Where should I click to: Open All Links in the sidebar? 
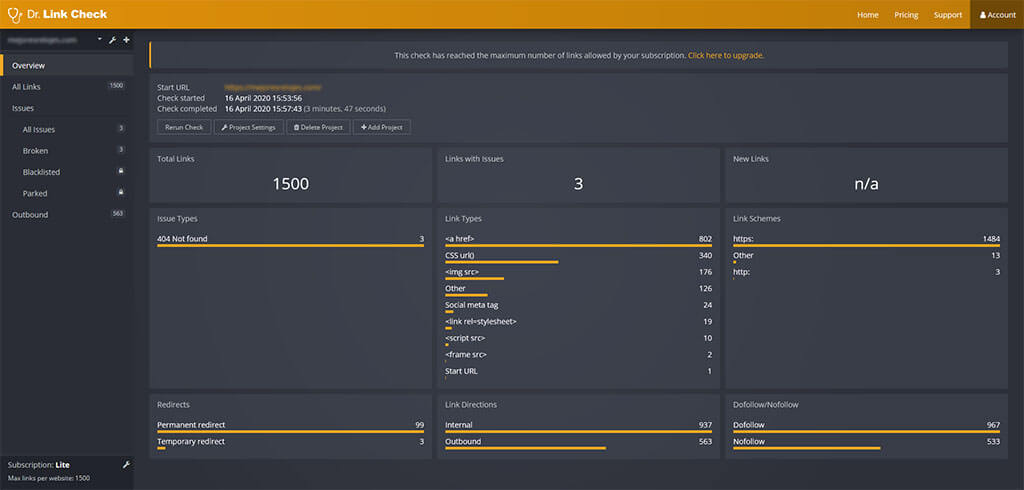pyautogui.click(x=67, y=86)
